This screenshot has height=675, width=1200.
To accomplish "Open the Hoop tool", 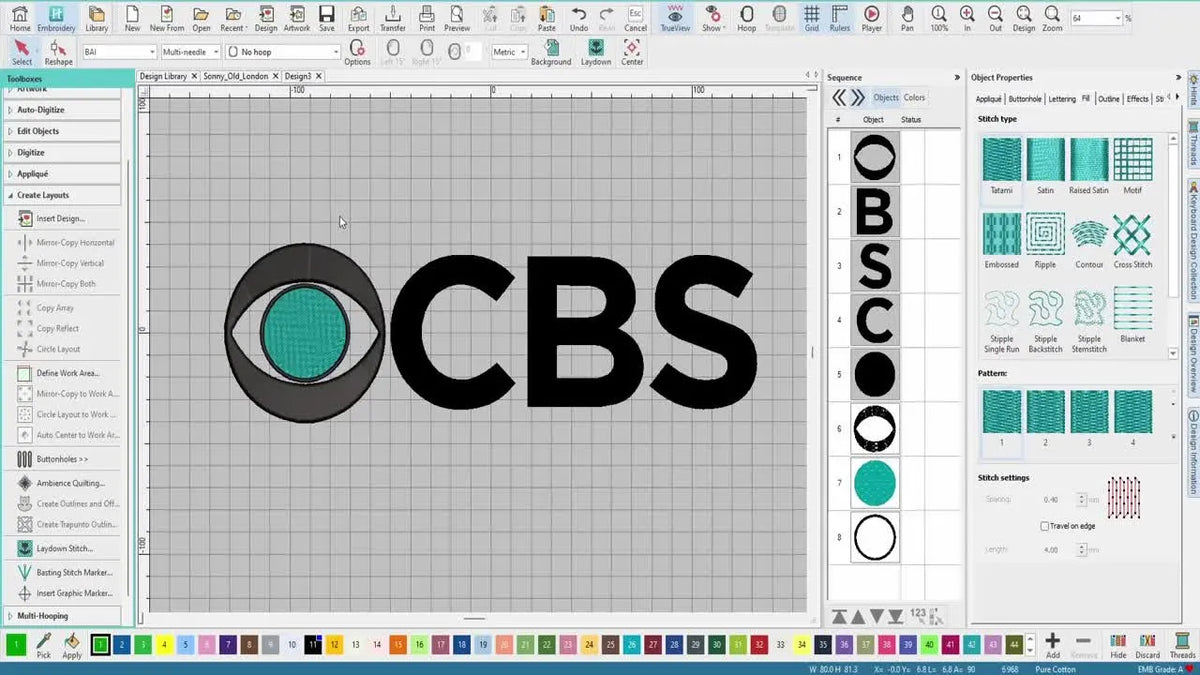I will tap(747, 18).
